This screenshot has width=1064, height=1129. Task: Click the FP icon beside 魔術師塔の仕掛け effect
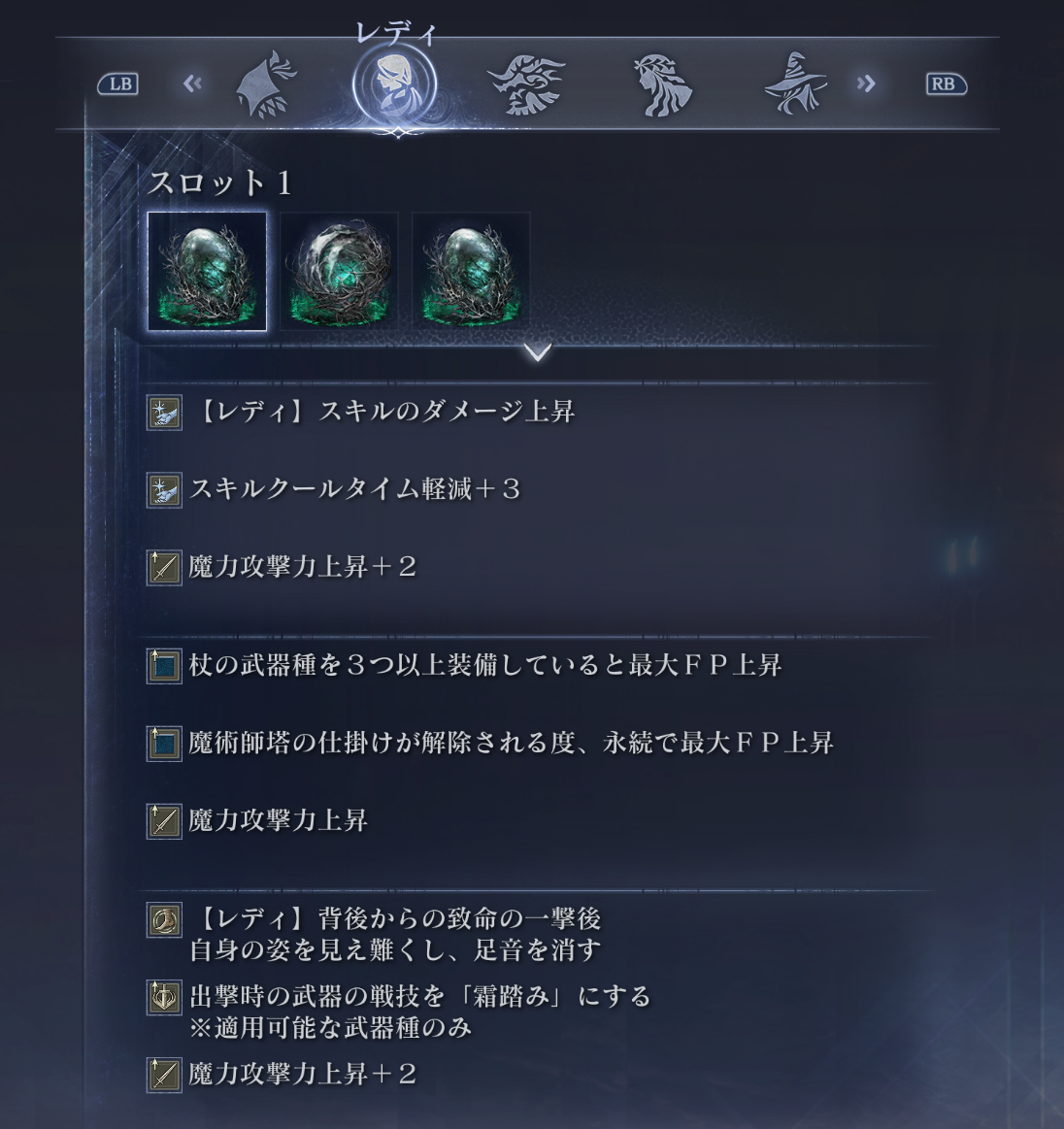pyautogui.click(x=164, y=744)
